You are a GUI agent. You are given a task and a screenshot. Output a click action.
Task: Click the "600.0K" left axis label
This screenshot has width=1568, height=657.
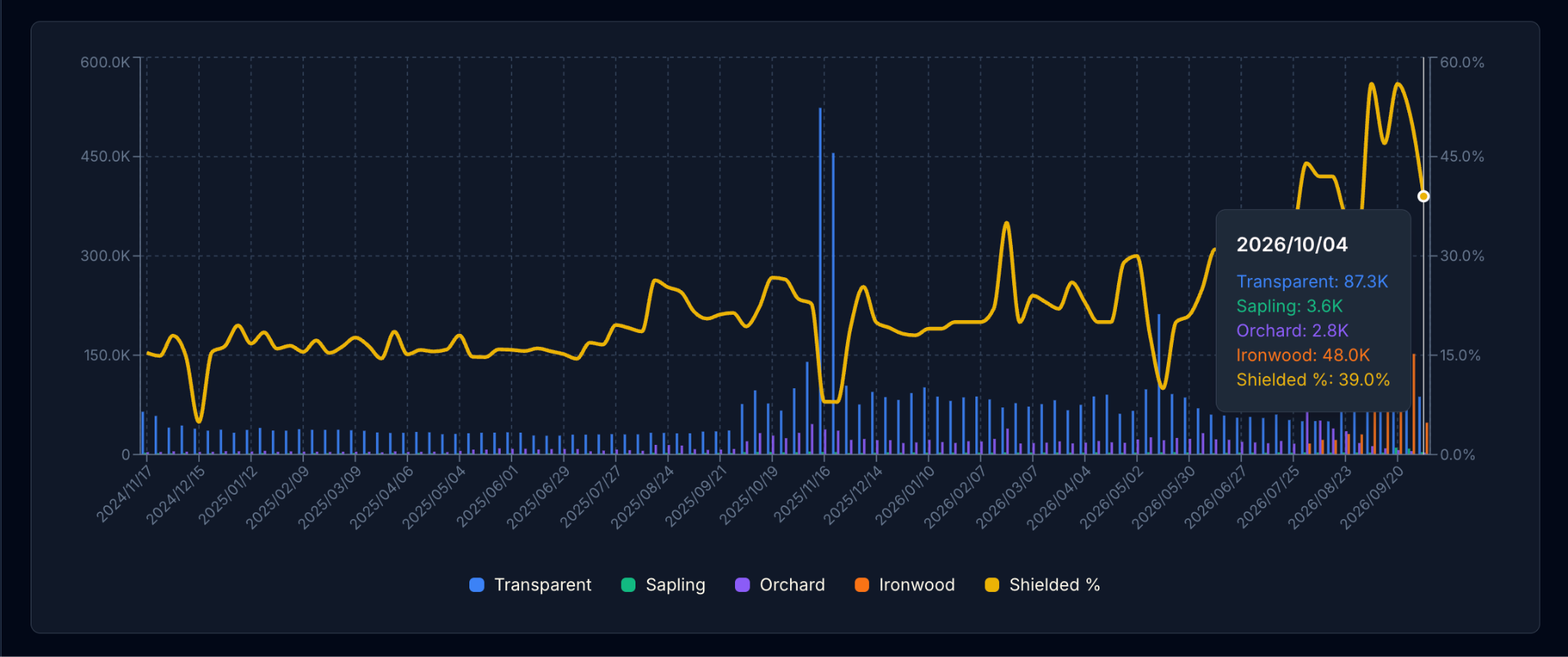(x=105, y=62)
